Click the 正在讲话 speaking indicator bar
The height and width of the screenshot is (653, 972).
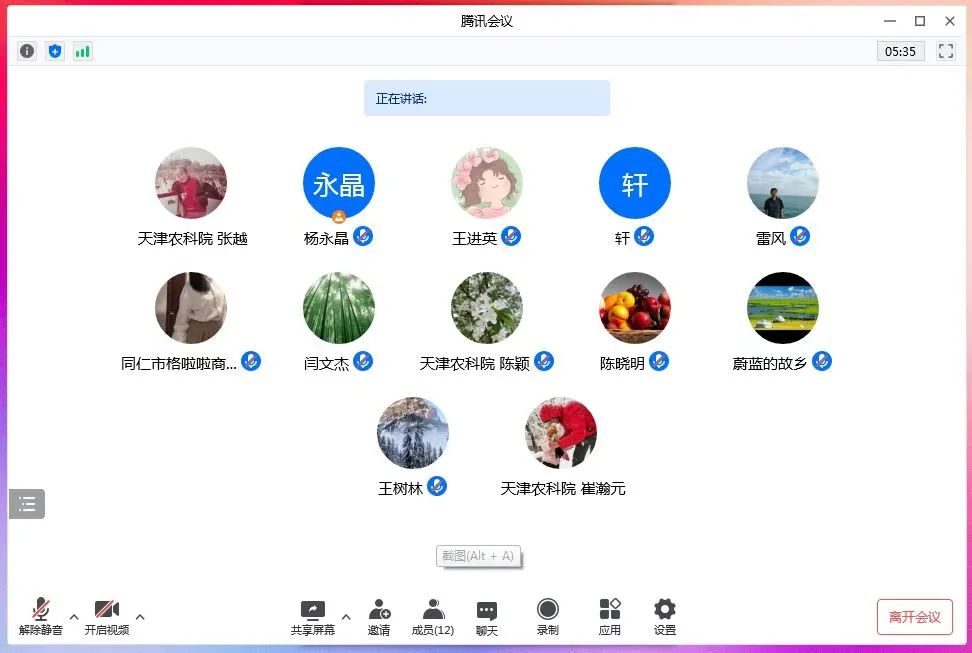(487, 98)
